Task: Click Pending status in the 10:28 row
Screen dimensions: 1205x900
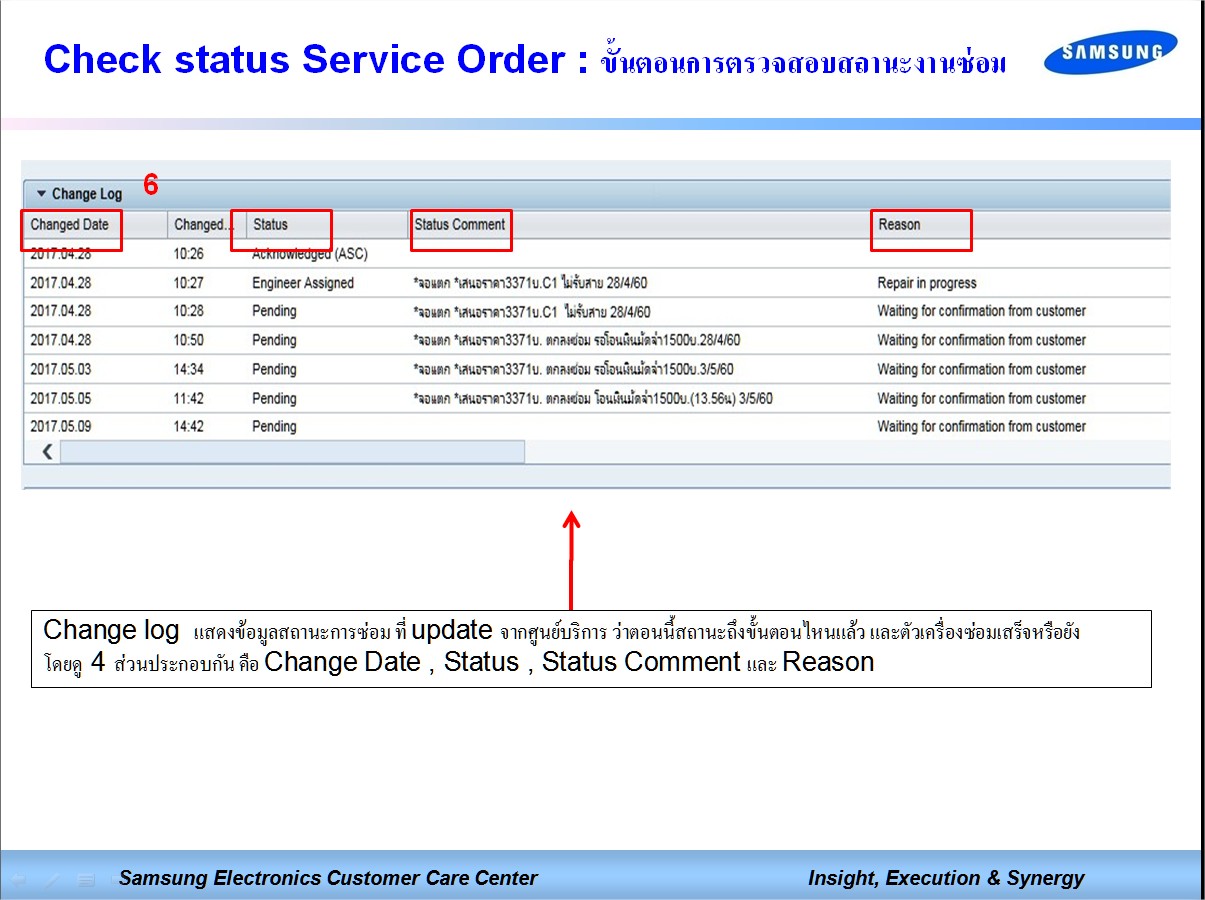Action: coord(274,311)
